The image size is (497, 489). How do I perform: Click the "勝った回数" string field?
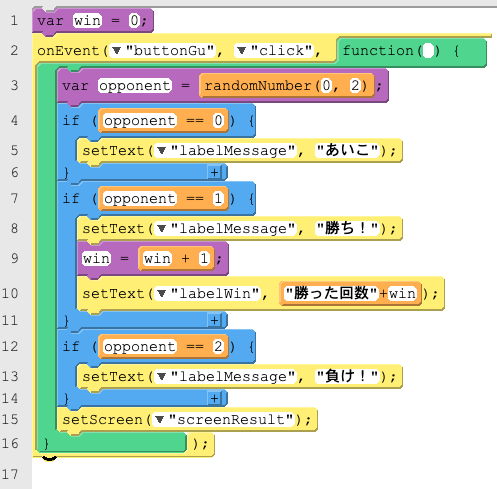point(331,293)
